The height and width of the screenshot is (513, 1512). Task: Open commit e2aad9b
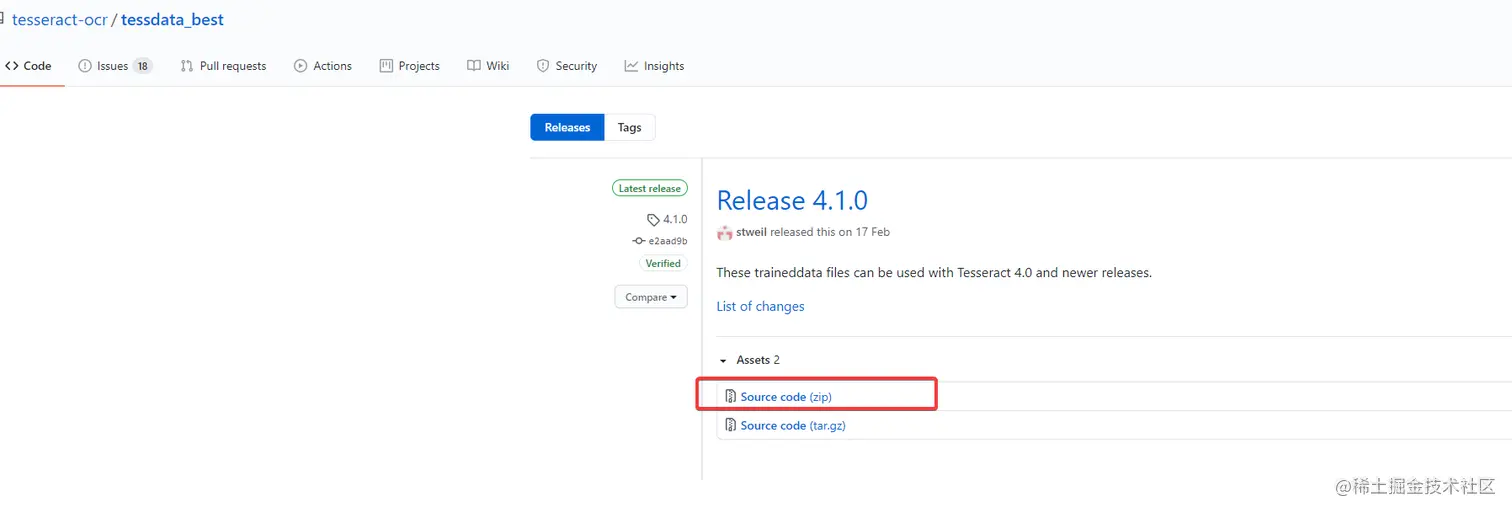[x=668, y=241]
